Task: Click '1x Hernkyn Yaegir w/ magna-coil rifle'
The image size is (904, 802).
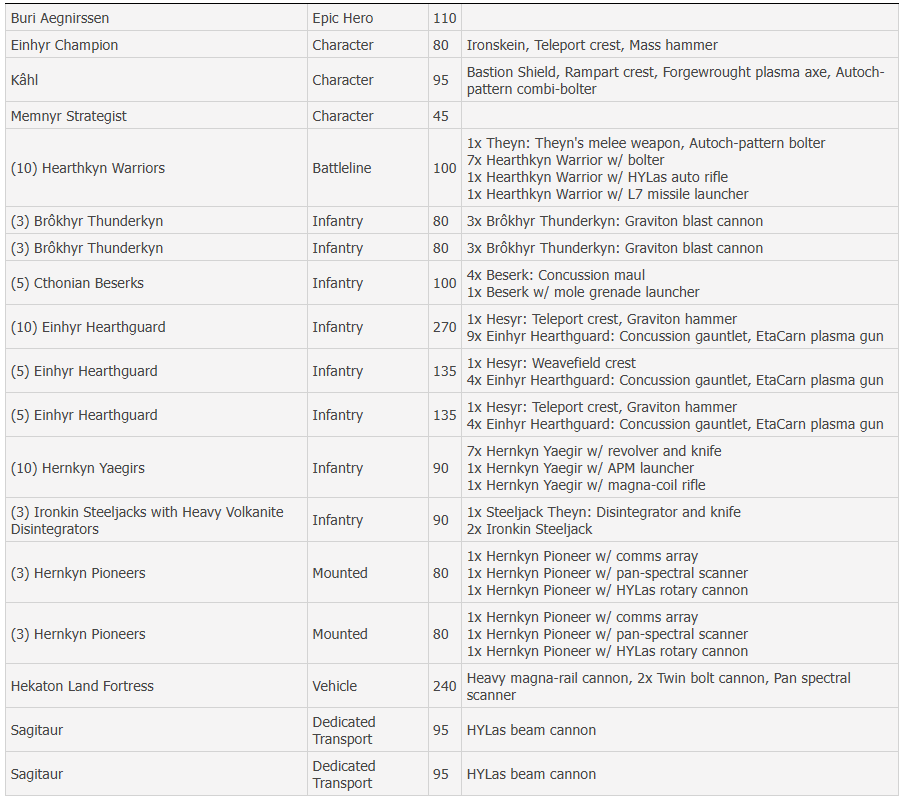Action: click(586, 485)
